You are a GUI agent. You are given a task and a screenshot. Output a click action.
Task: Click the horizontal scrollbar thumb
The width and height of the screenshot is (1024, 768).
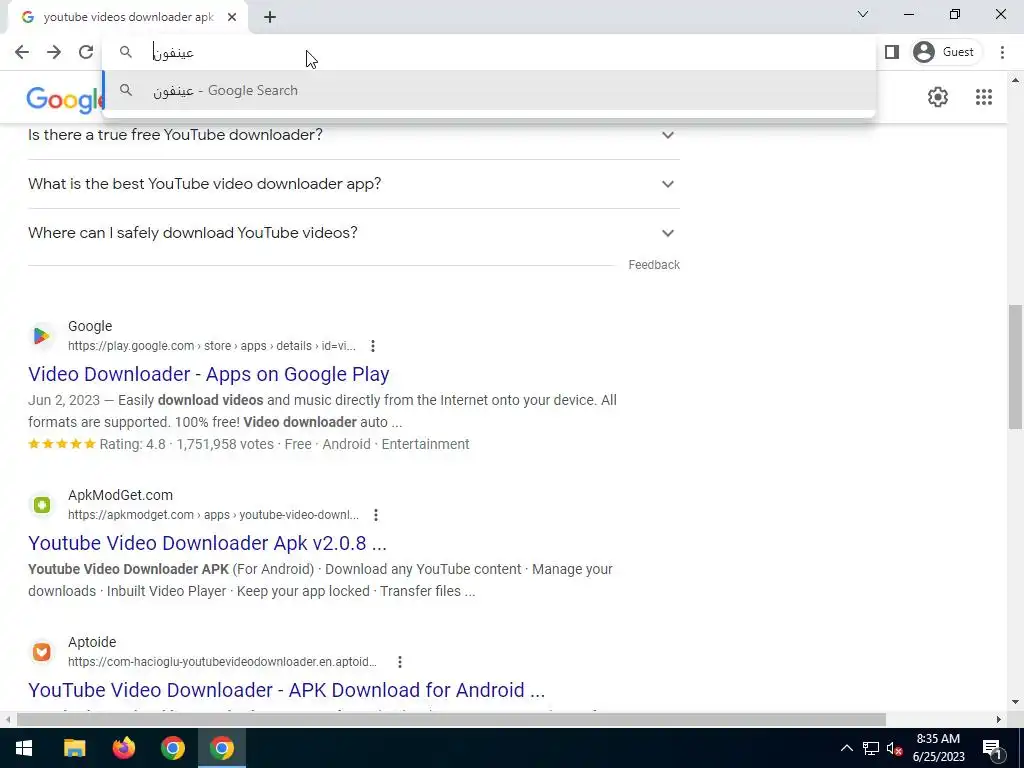pyautogui.click(x=451, y=720)
